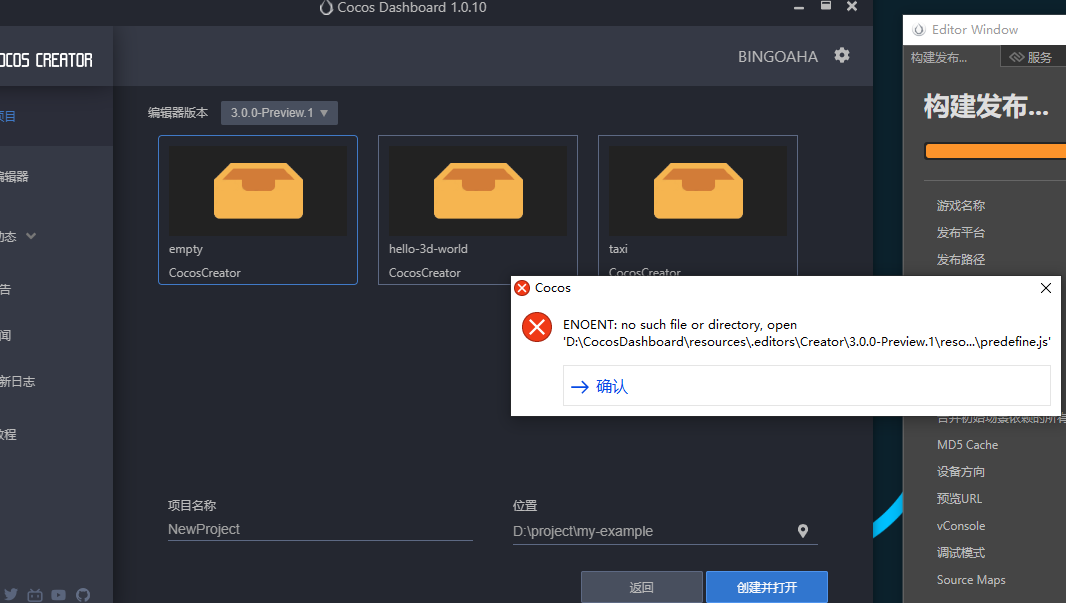1066x603 pixels.
Task: Click the red error icon in Cocos dialog
Action: [x=537, y=327]
